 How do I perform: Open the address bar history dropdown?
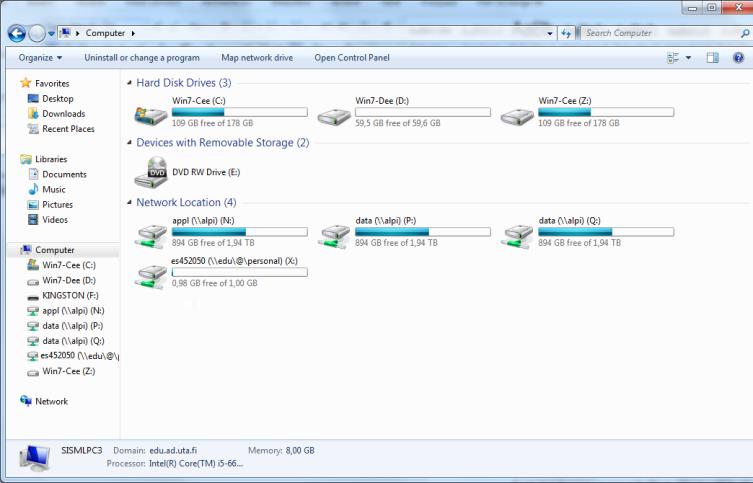(x=549, y=34)
